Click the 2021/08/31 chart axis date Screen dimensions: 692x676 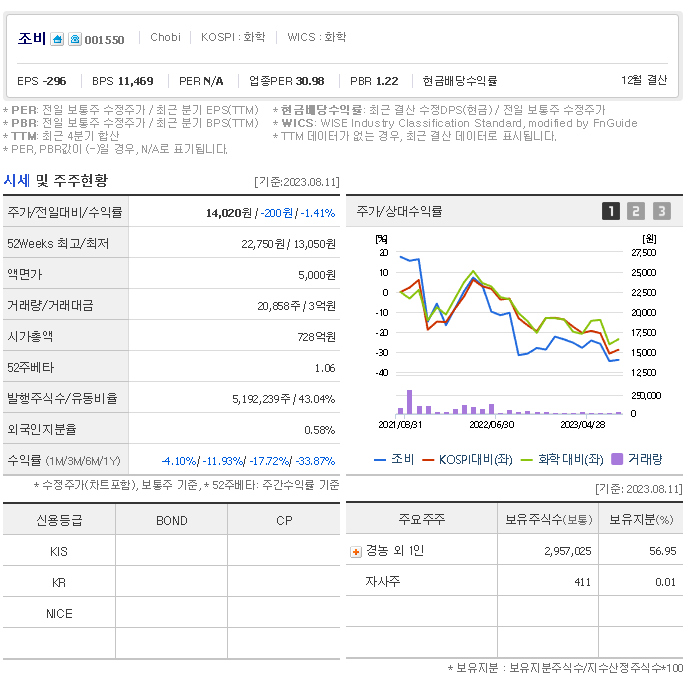pyautogui.click(x=400, y=424)
